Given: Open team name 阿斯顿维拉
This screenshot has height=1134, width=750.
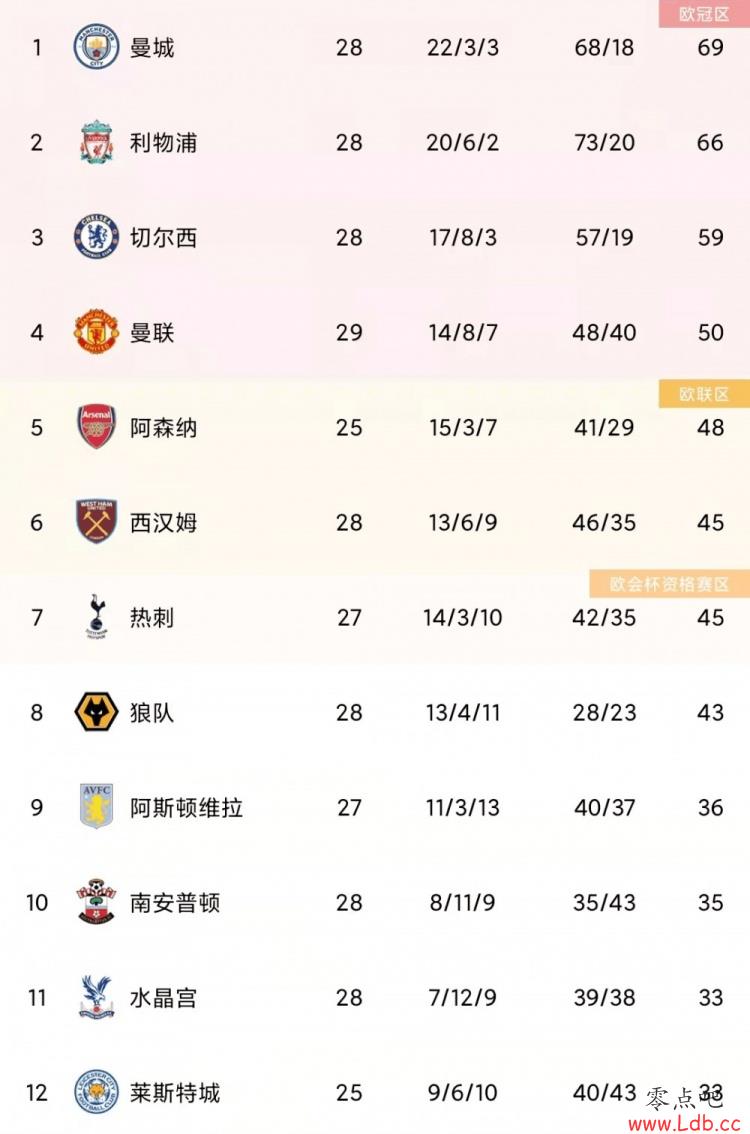Looking at the screenshot, I should (187, 807).
